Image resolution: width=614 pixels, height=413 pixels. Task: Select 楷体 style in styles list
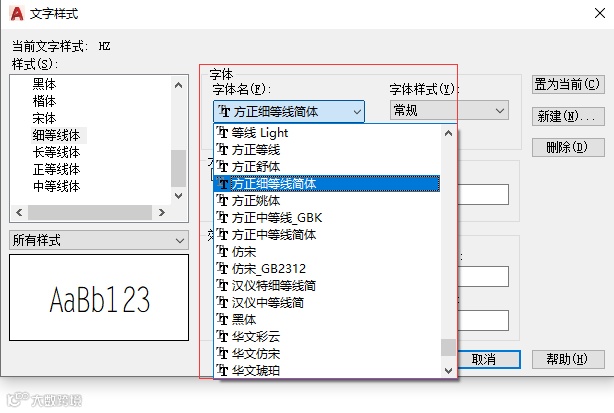pyautogui.click(x=44, y=101)
